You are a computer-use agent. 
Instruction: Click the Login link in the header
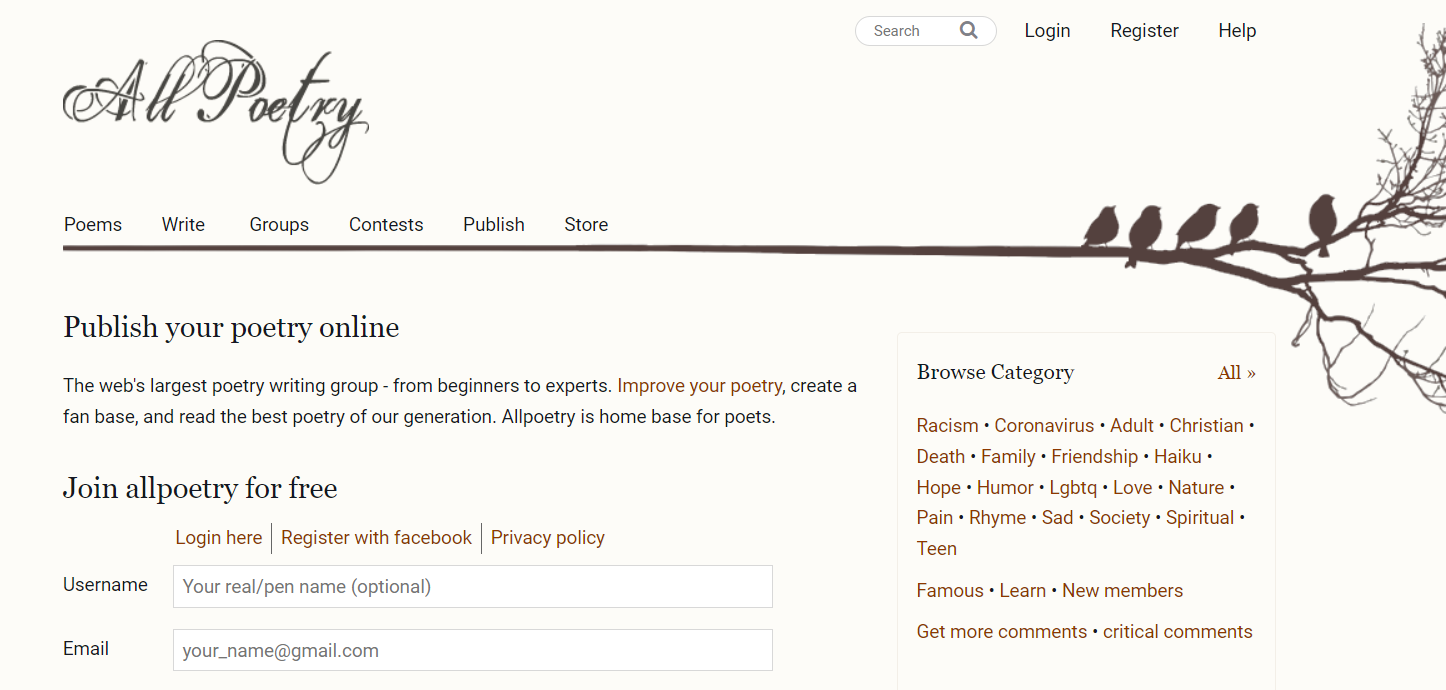click(1047, 31)
